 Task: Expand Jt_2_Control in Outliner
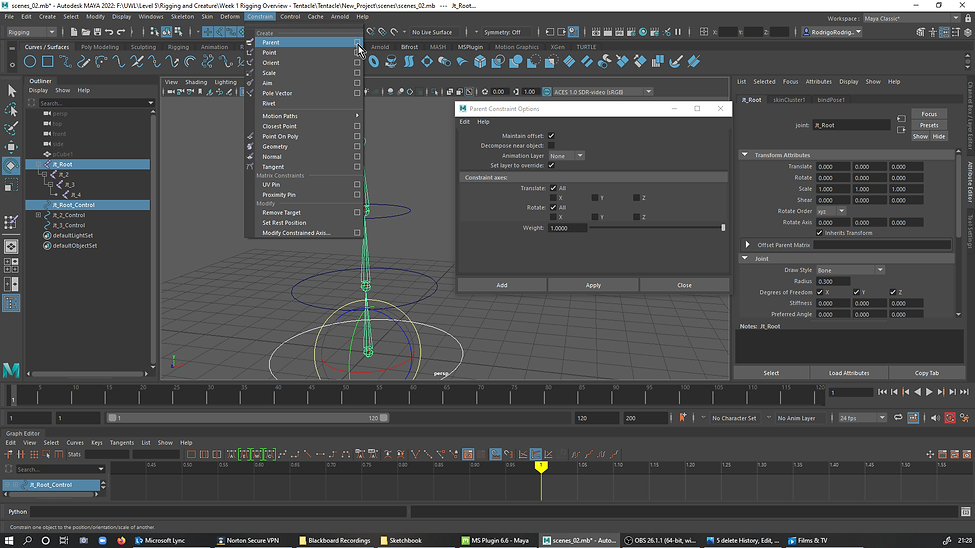[x=39, y=215]
